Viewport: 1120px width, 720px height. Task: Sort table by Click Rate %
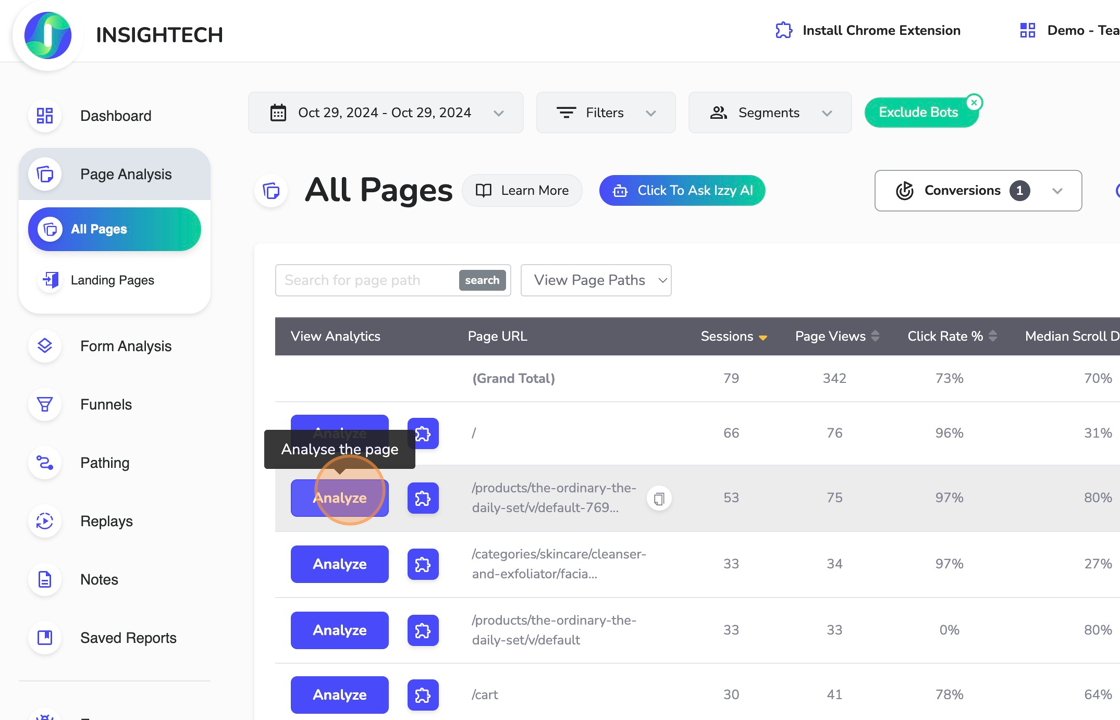pos(951,336)
